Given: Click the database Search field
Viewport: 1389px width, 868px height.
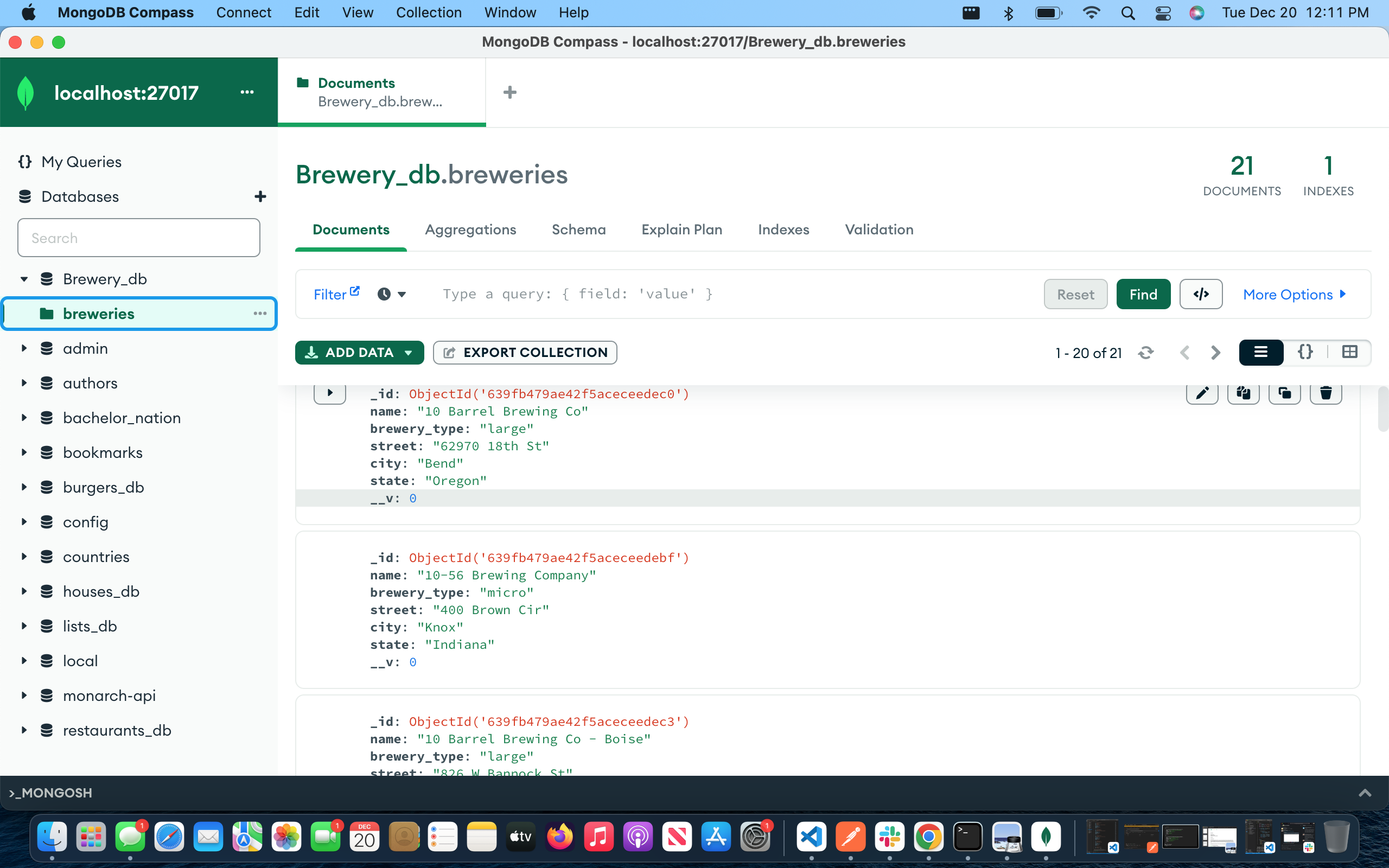Looking at the screenshot, I should click(x=138, y=238).
